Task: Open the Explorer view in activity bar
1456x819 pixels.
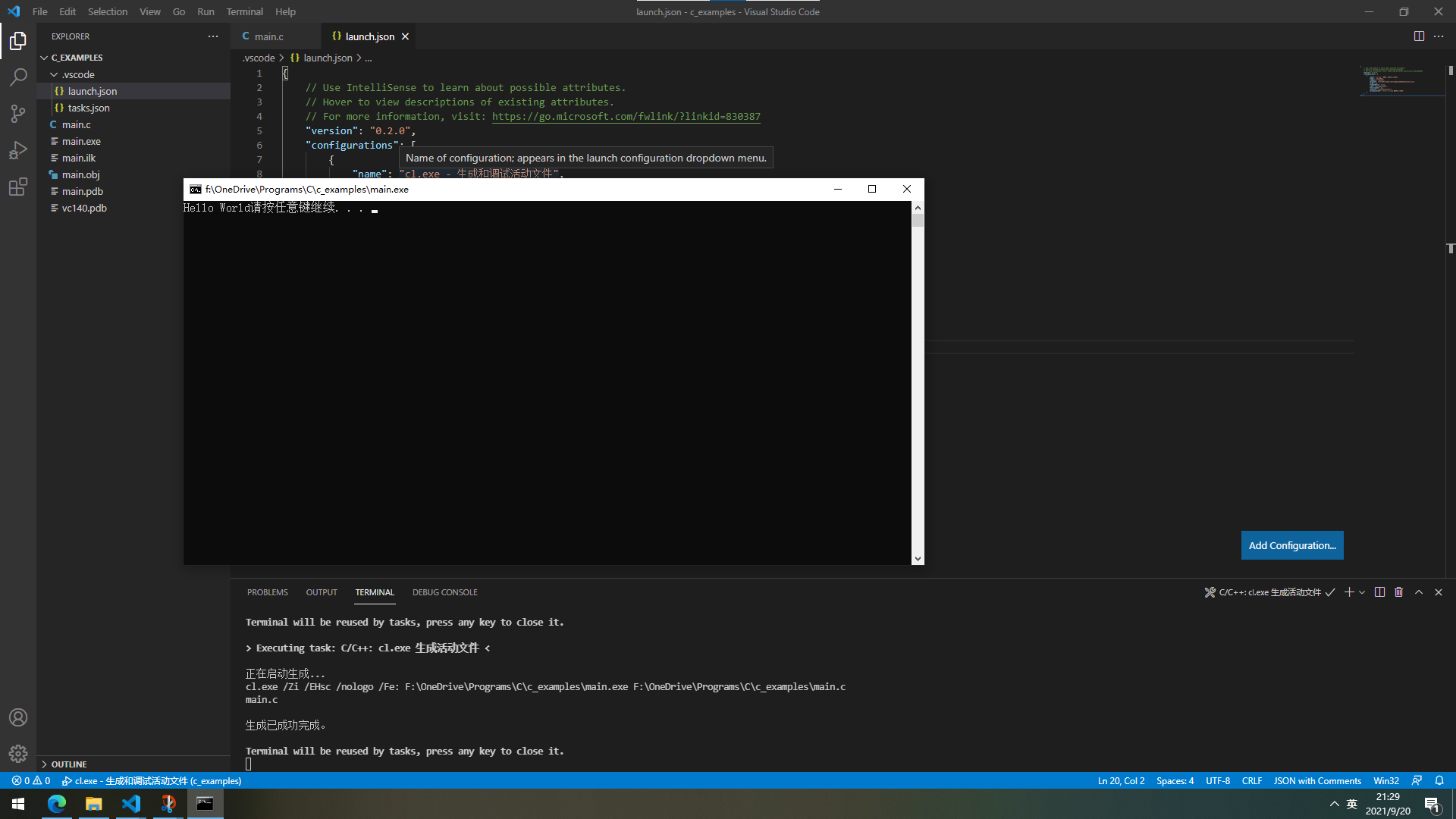Action: (x=18, y=40)
